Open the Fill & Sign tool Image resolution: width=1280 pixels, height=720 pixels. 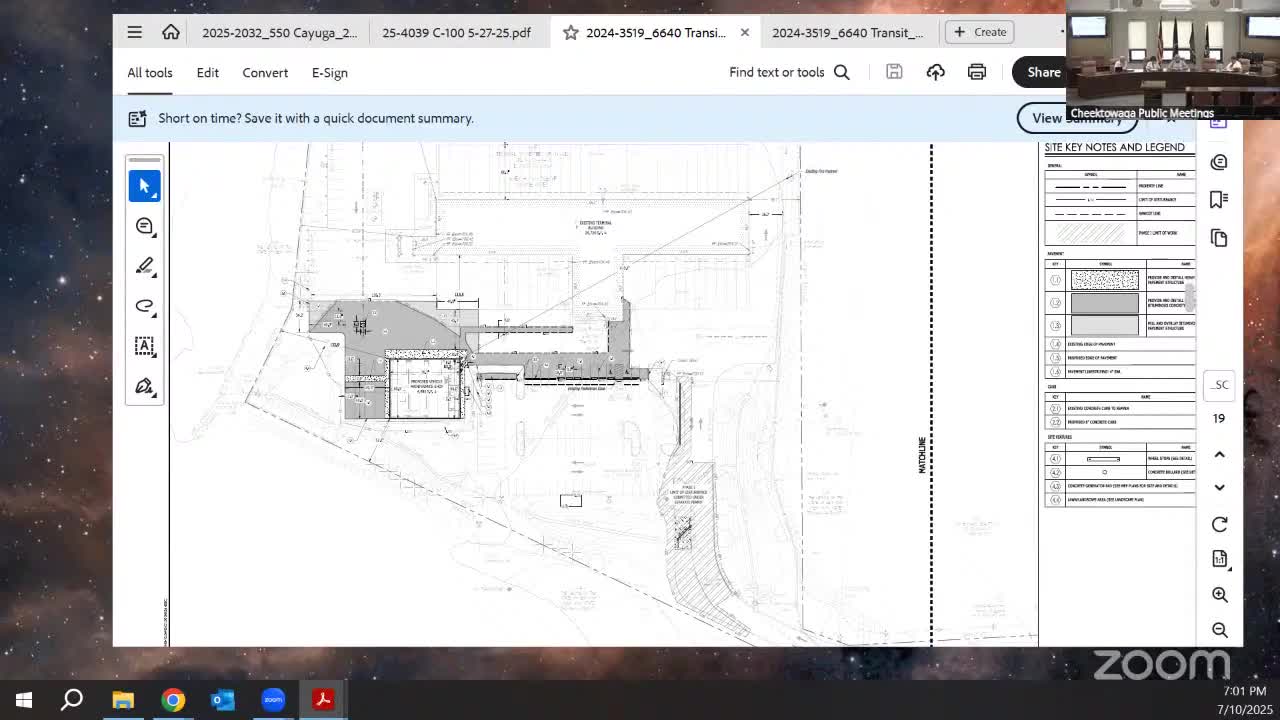click(x=144, y=386)
